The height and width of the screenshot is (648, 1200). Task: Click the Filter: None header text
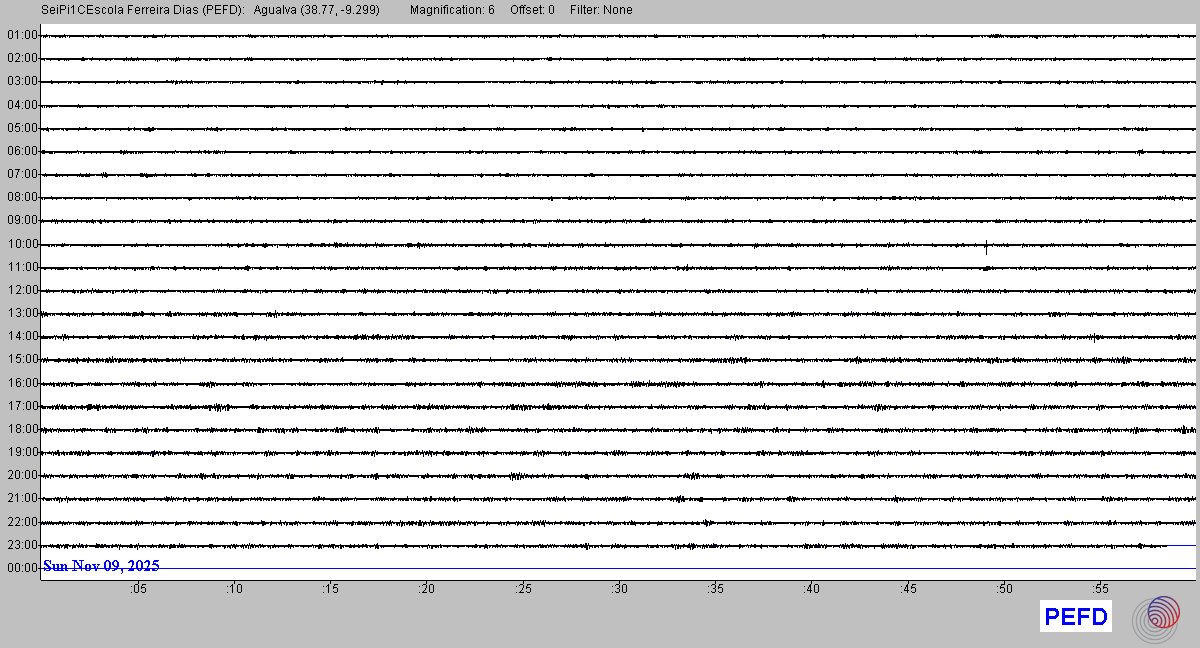tap(601, 10)
